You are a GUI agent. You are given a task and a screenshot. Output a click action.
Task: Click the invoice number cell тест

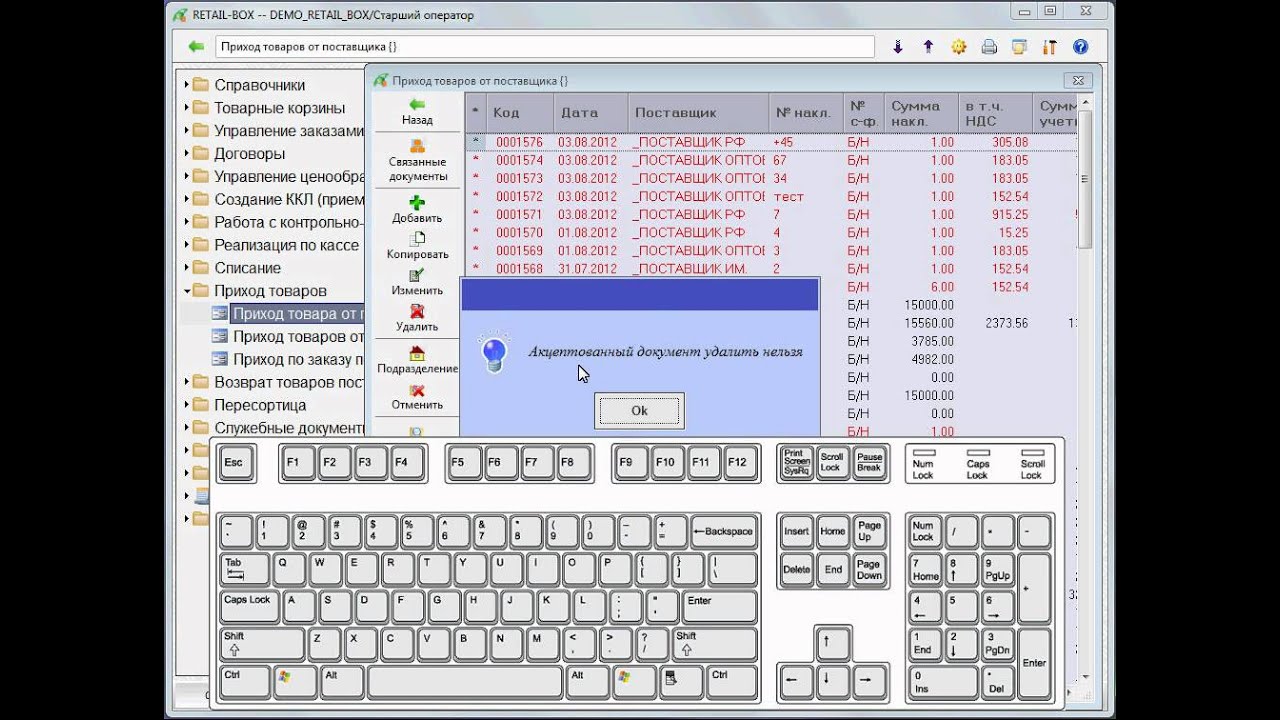(x=788, y=196)
